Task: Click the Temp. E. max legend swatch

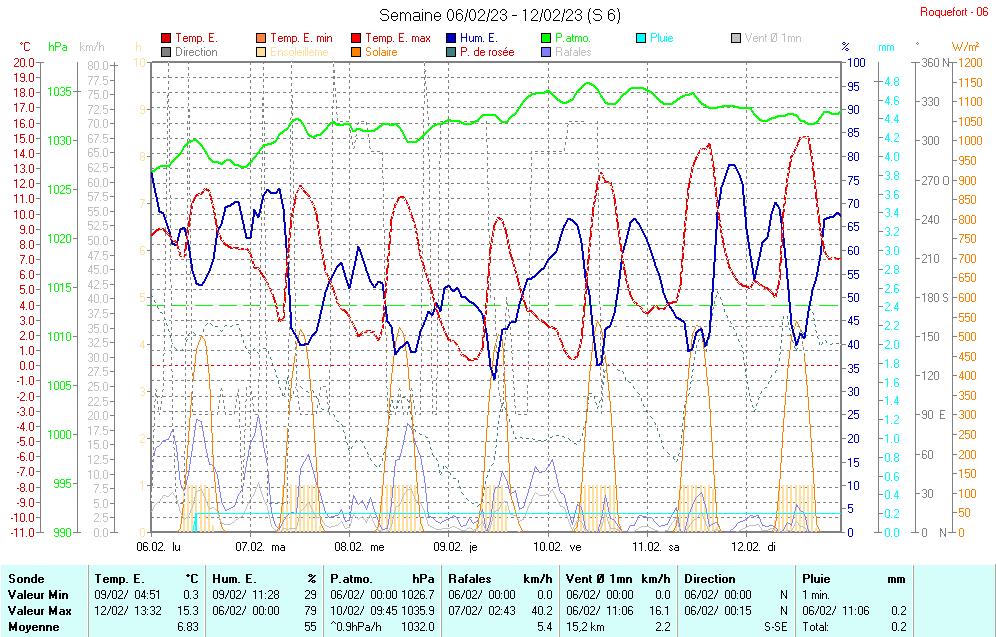Action: click(356, 38)
